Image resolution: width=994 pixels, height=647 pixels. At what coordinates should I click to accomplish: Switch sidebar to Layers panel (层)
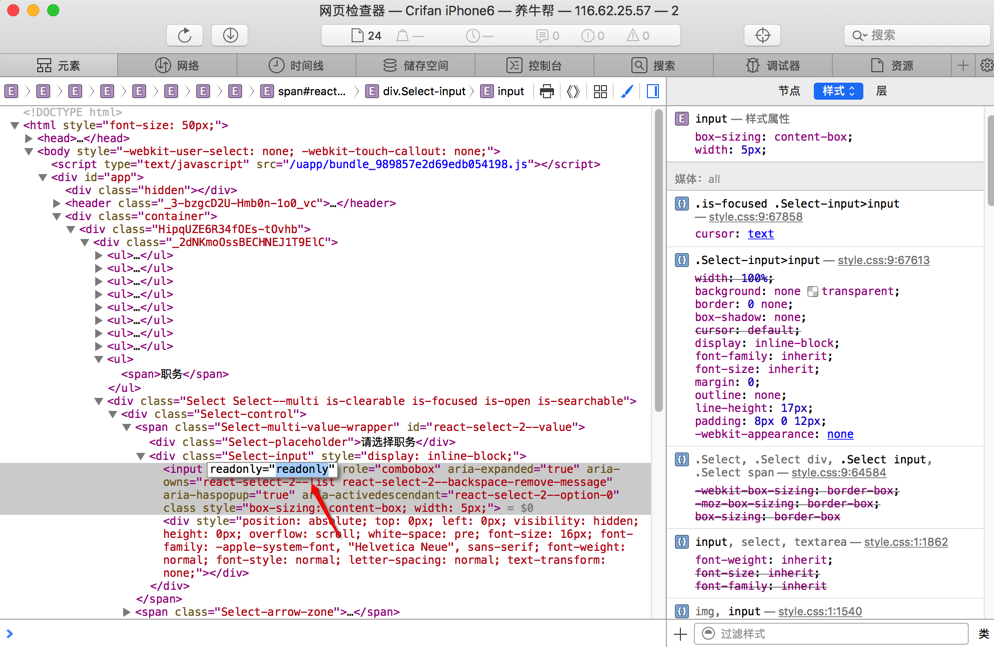coord(881,91)
